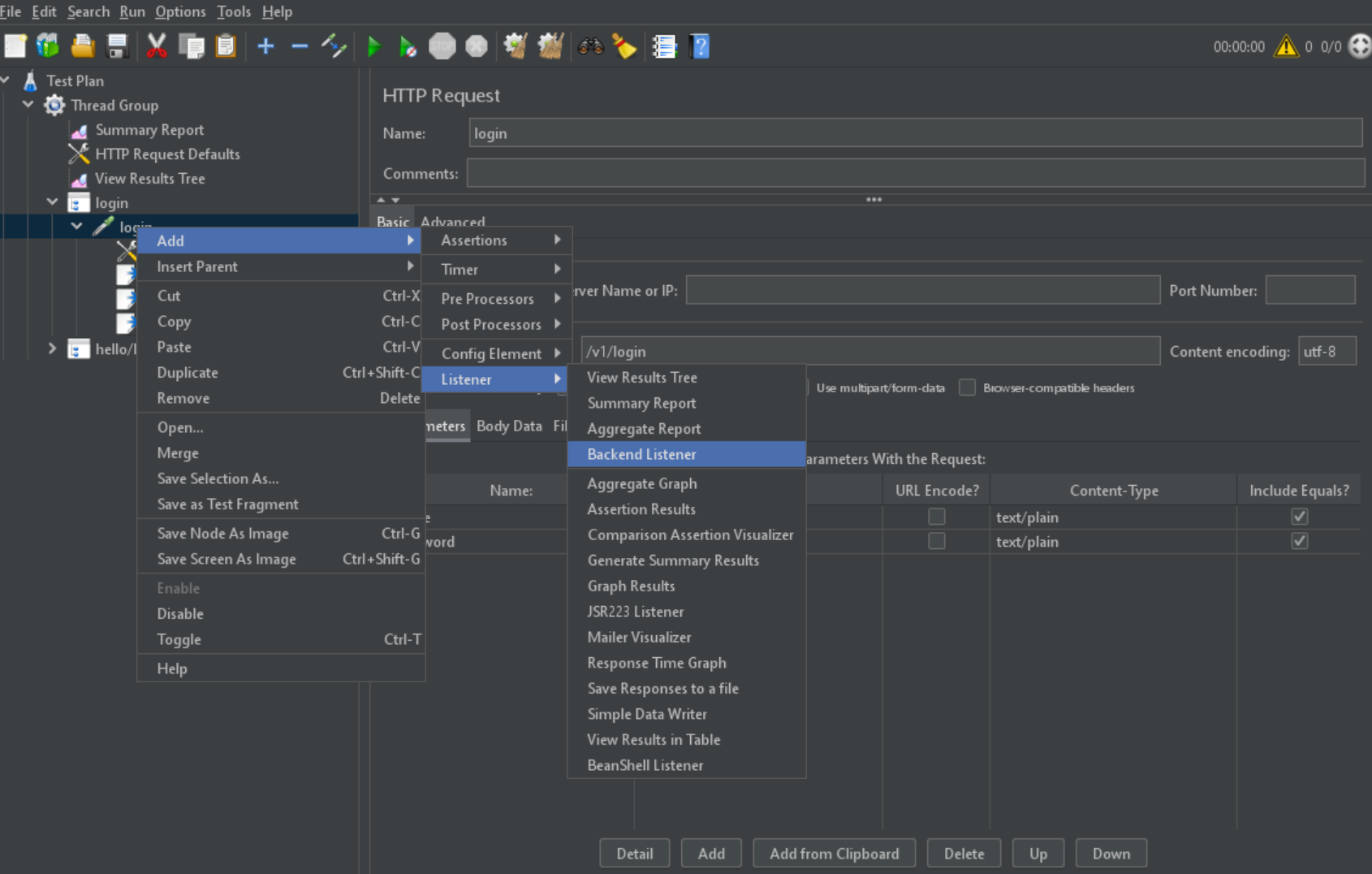1372x874 pixels.
Task: Click the Cut scissors icon
Action: tap(157, 46)
